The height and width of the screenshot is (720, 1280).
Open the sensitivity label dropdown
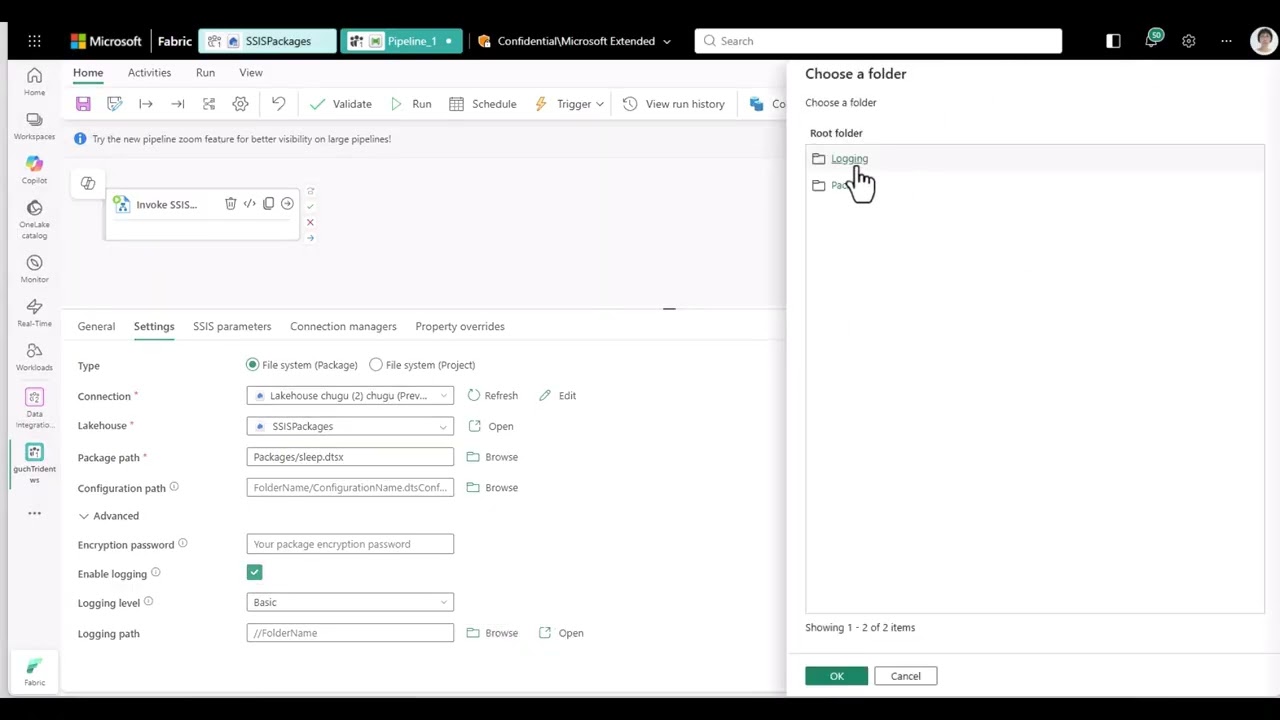click(574, 41)
